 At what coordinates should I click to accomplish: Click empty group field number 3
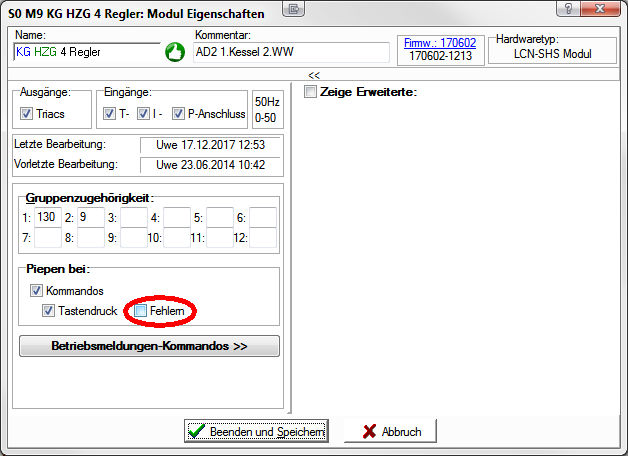[133, 217]
